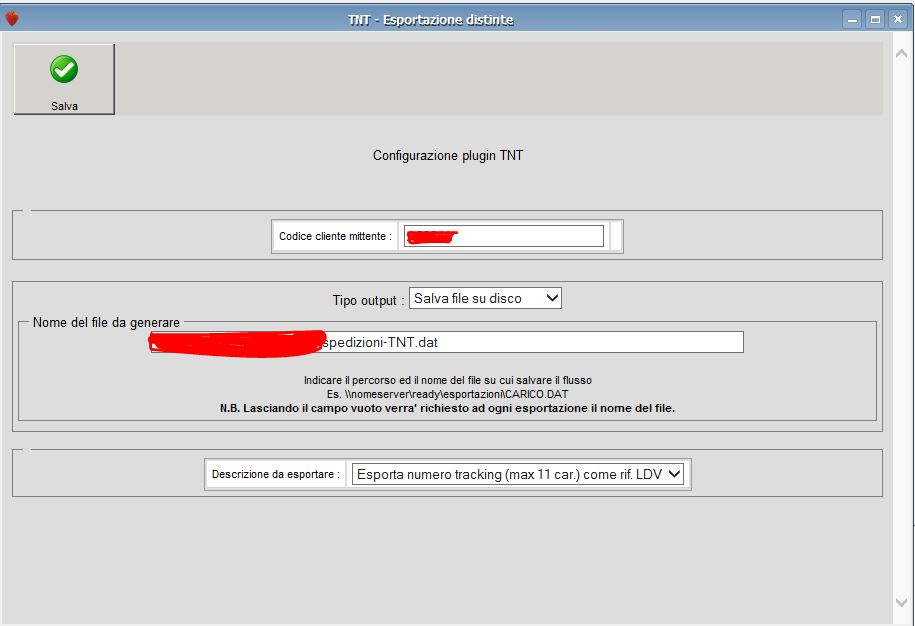Focus the Codice cliente mittente field
Image resolution: width=915 pixels, height=626 pixels.
tap(504, 236)
